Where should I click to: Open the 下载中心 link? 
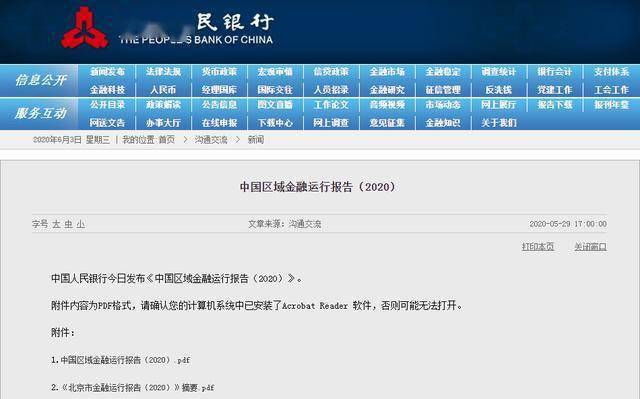tap(275, 123)
